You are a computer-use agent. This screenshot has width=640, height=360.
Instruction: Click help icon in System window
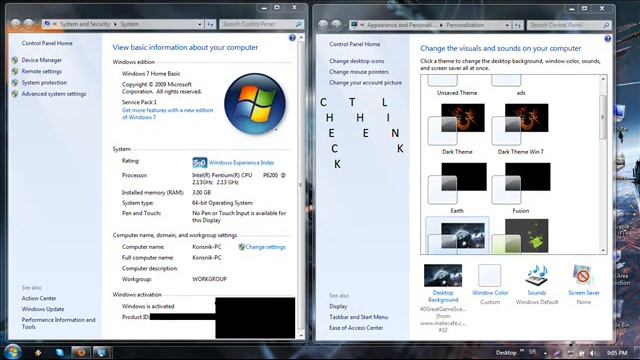292,38
